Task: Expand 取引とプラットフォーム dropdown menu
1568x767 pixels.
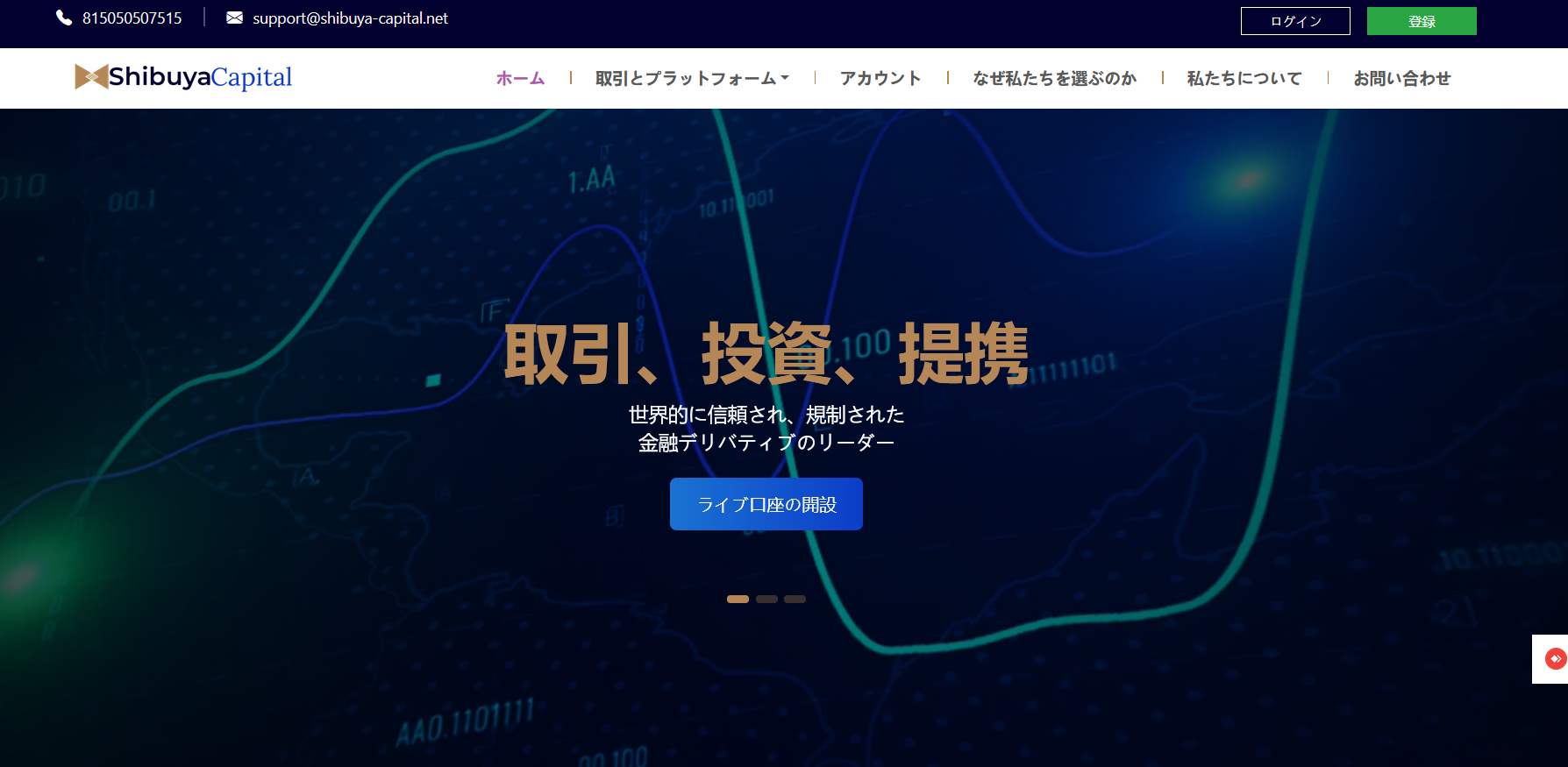Action: 692,78
